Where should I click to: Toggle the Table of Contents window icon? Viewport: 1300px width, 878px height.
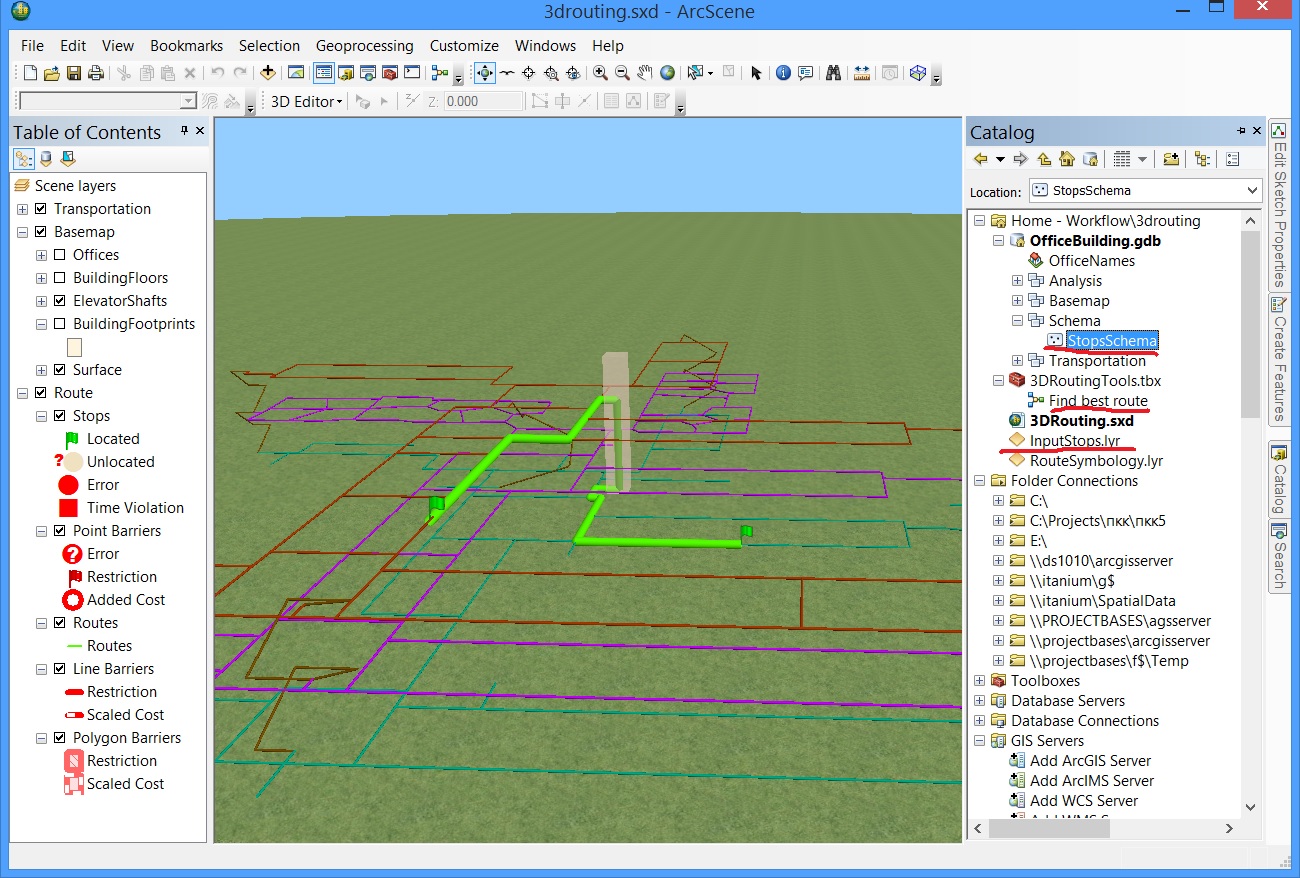[323, 73]
